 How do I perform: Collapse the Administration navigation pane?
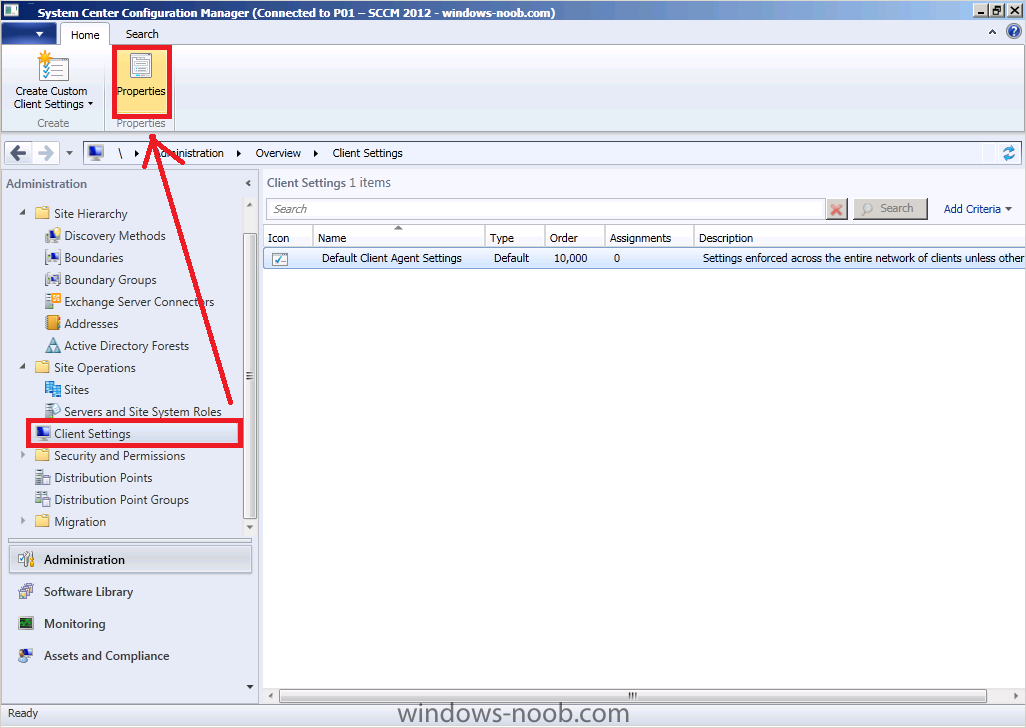pyautogui.click(x=248, y=184)
